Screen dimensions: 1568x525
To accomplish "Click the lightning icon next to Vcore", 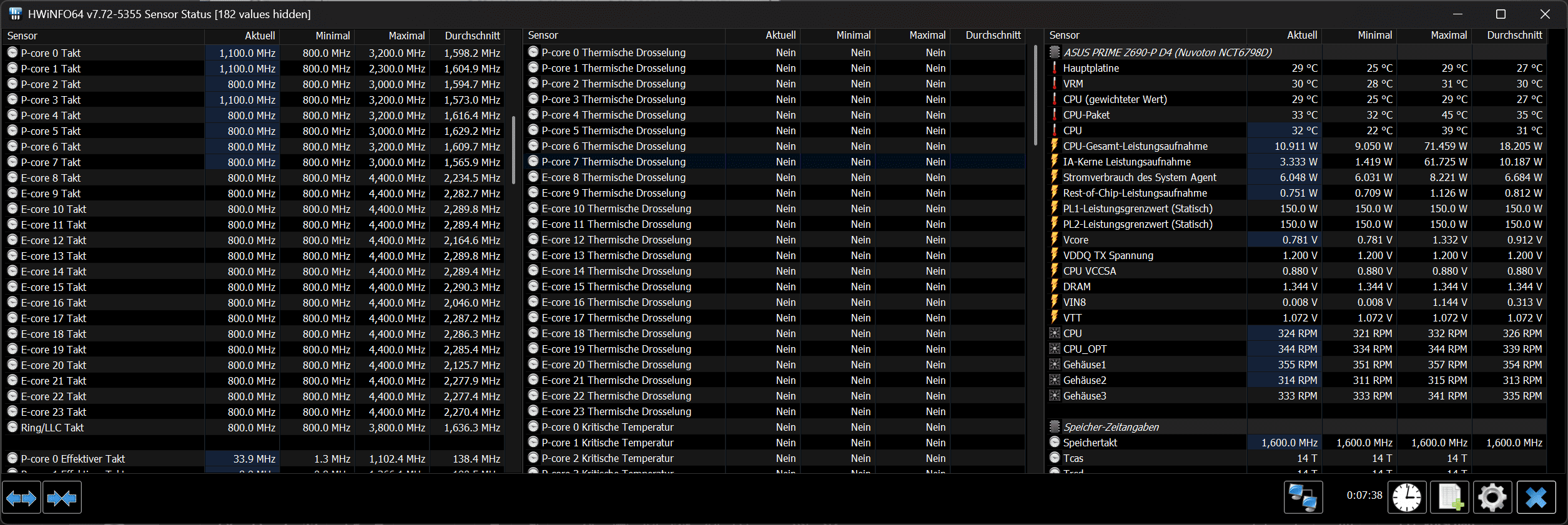I will (1055, 240).
